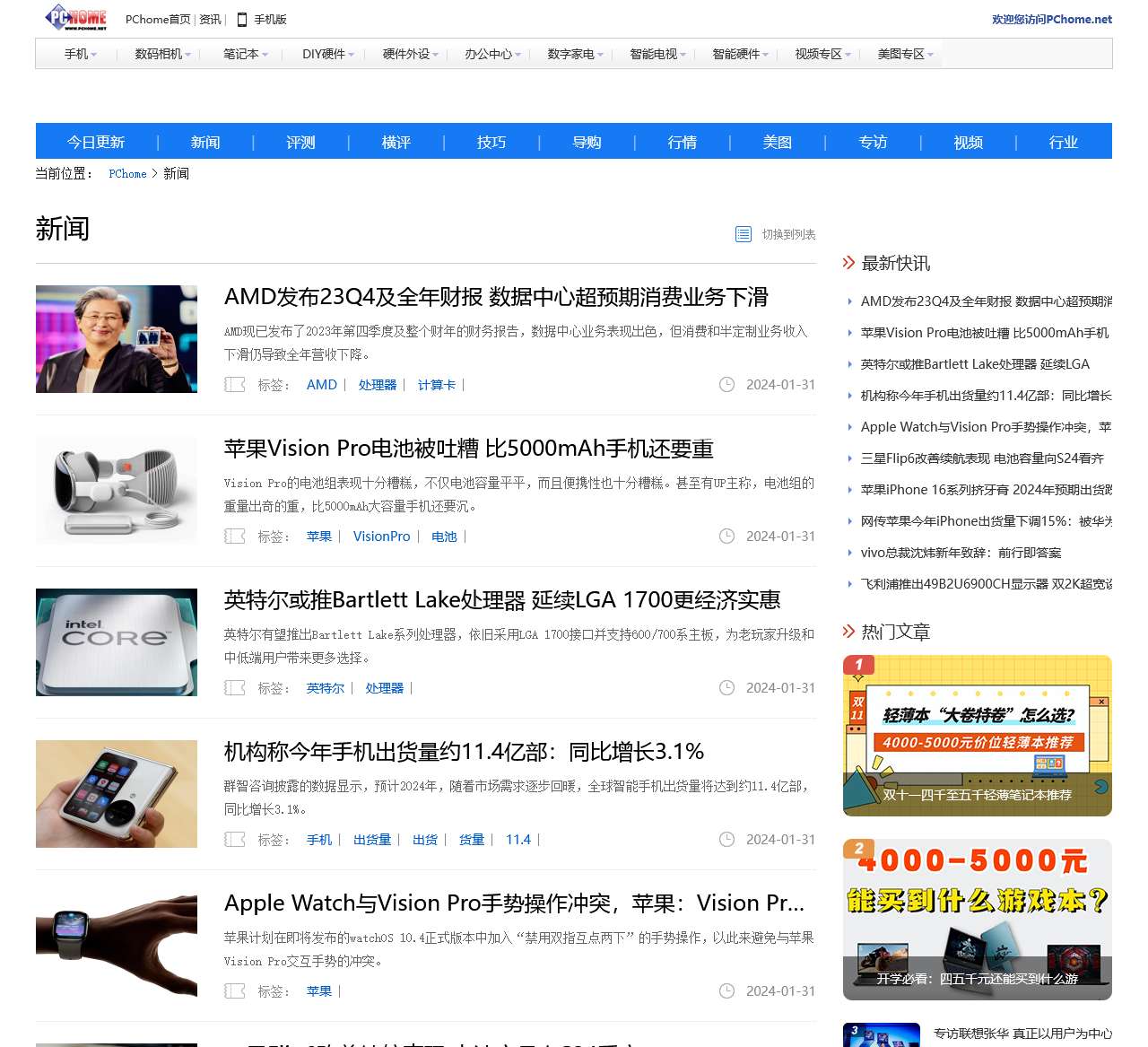Tap the 手机版 phone icon

240,18
